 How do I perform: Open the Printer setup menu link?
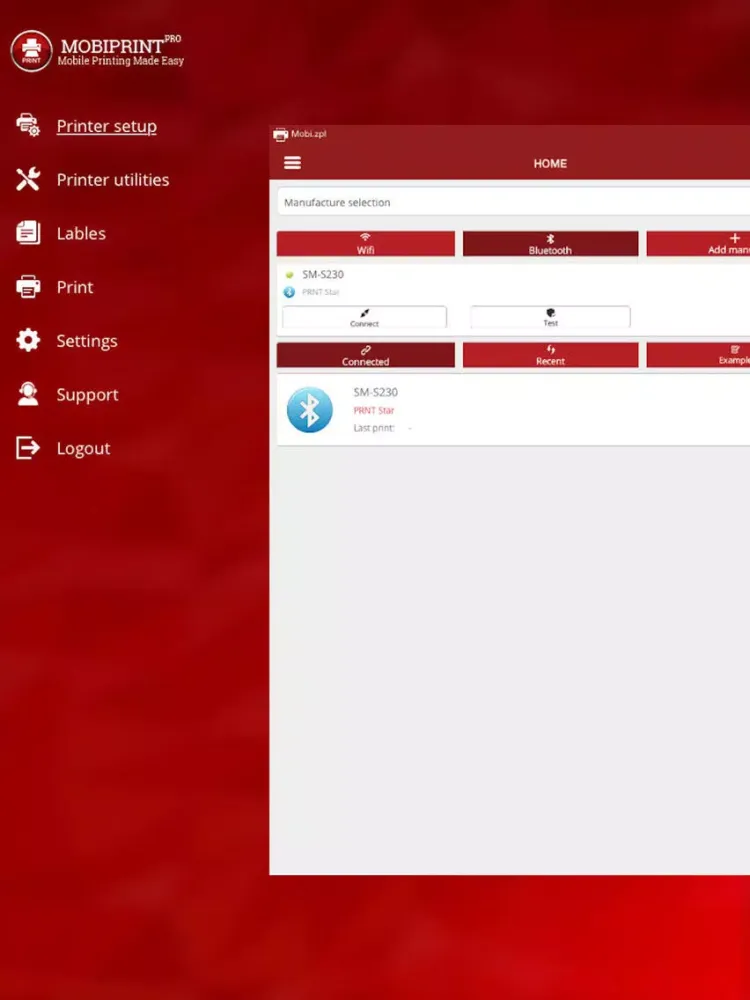107,126
